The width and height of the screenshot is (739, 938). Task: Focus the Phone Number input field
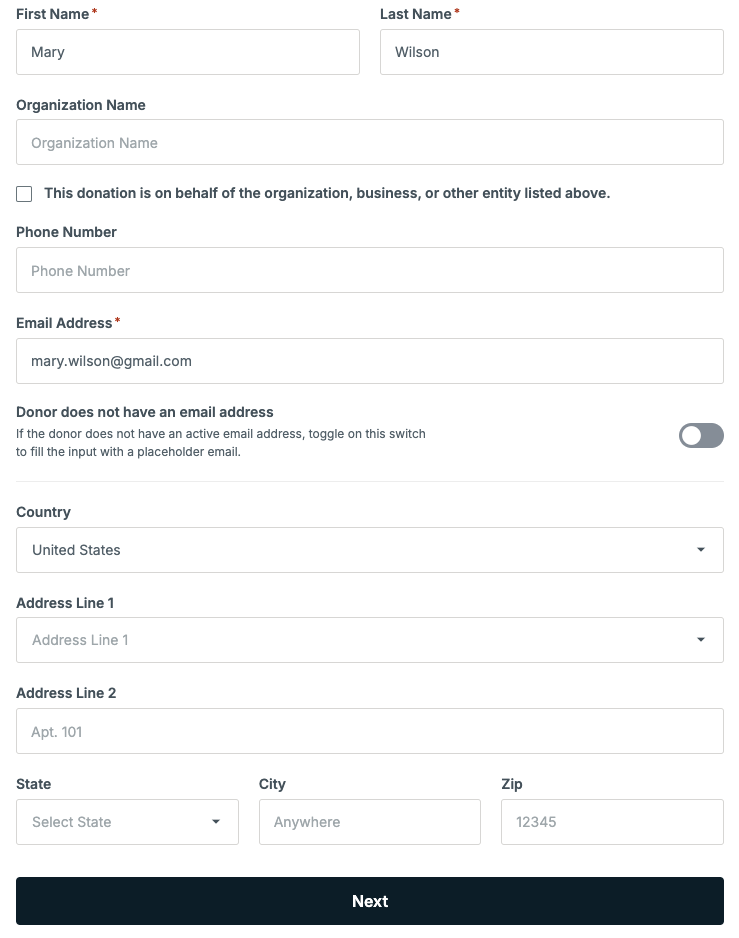[x=370, y=270]
